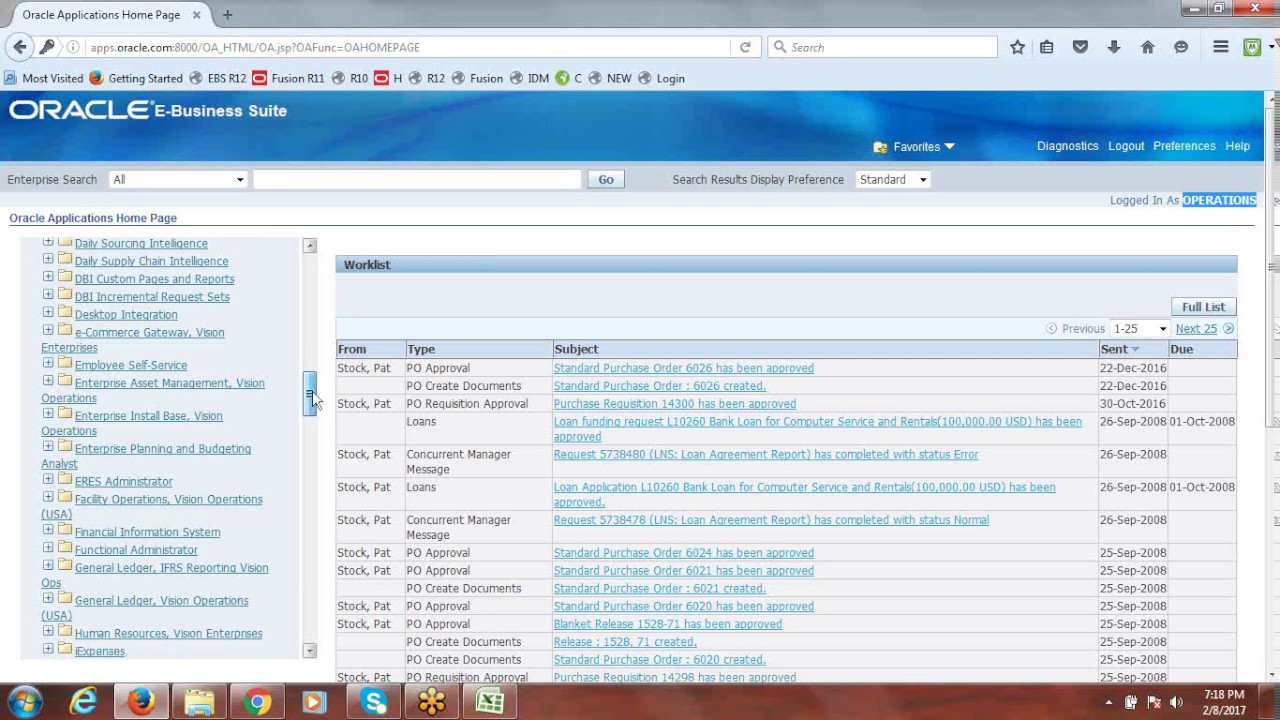
Task: Sort the worklist by Subject column header
Action: (x=576, y=349)
